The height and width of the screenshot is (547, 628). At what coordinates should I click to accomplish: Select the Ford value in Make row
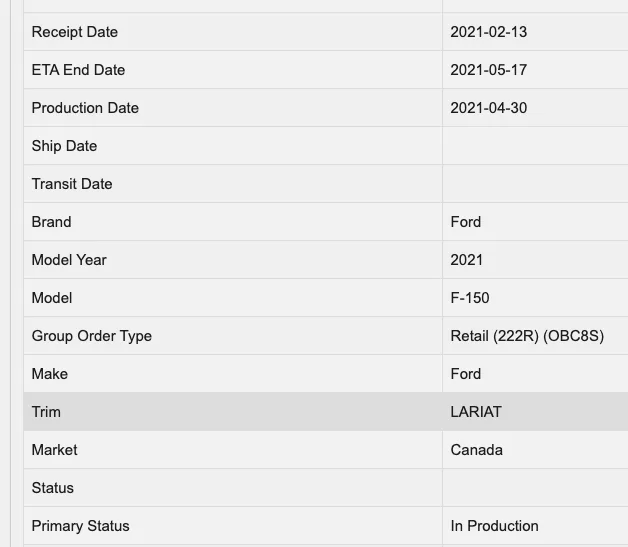[465, 374]
